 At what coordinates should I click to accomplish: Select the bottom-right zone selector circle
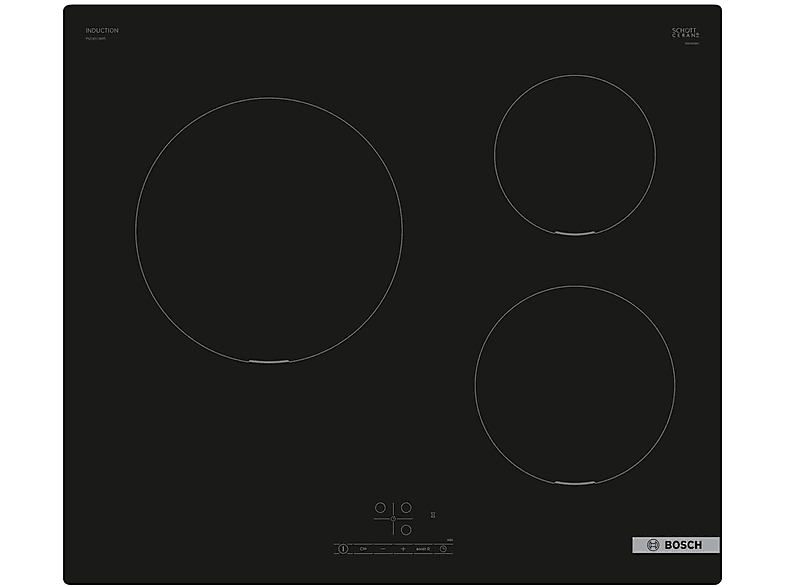(x=406, y=531)
